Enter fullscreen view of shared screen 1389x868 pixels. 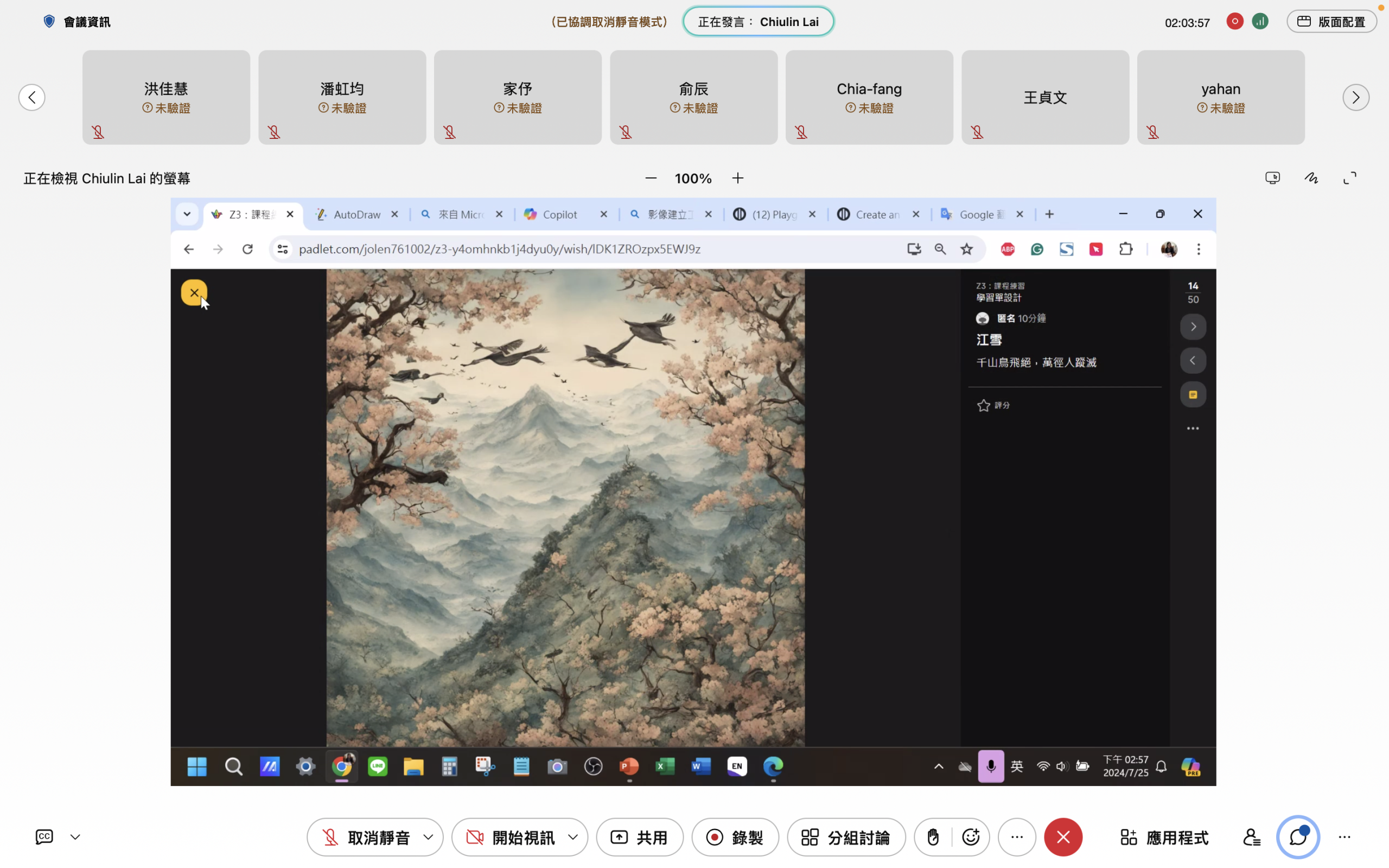(x=1350, y=178)
